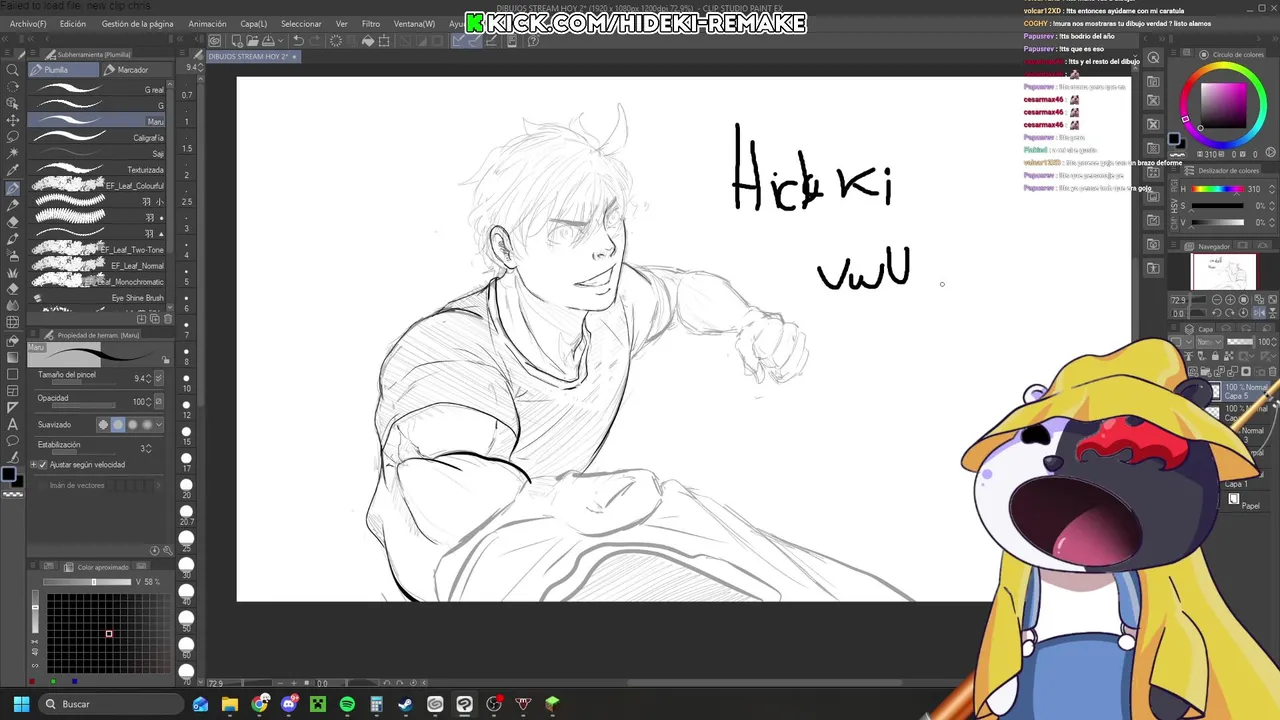Enable Ajustar según velocidad checkbox
The height and width of the screenshot is (720, 1280).
click(x=44, y=465)
